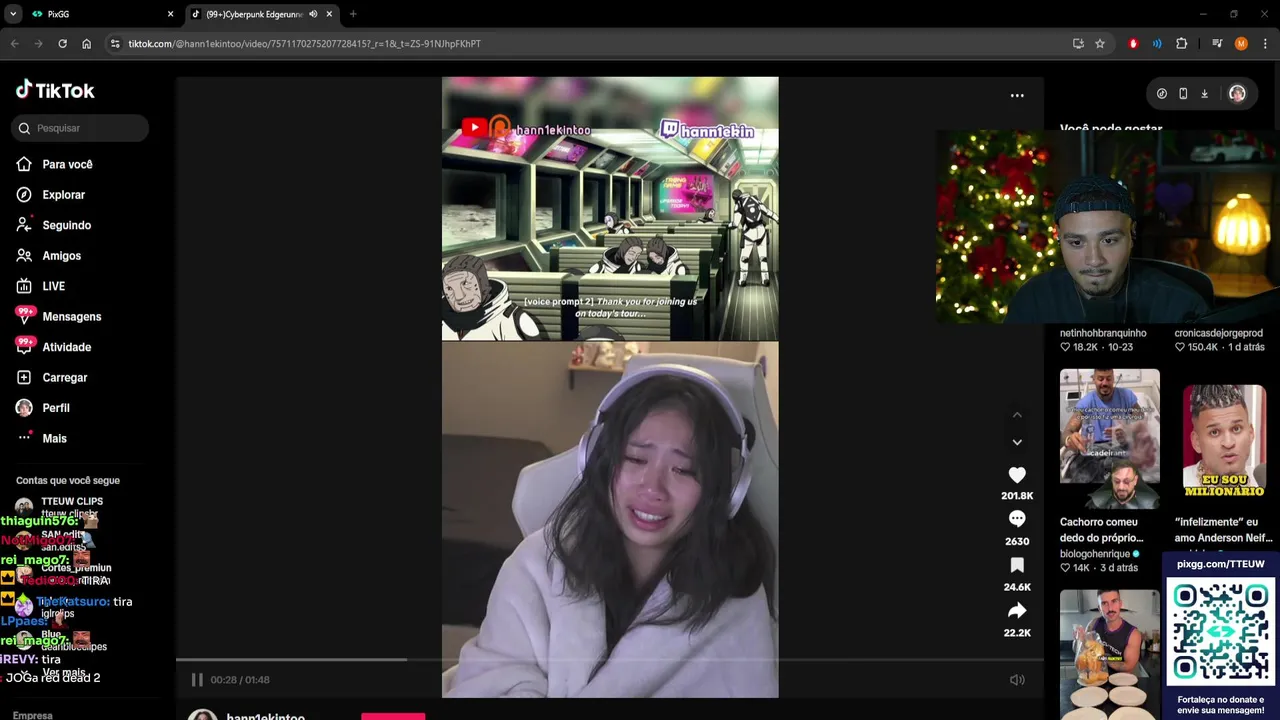Close the PixGG tab

170,14
